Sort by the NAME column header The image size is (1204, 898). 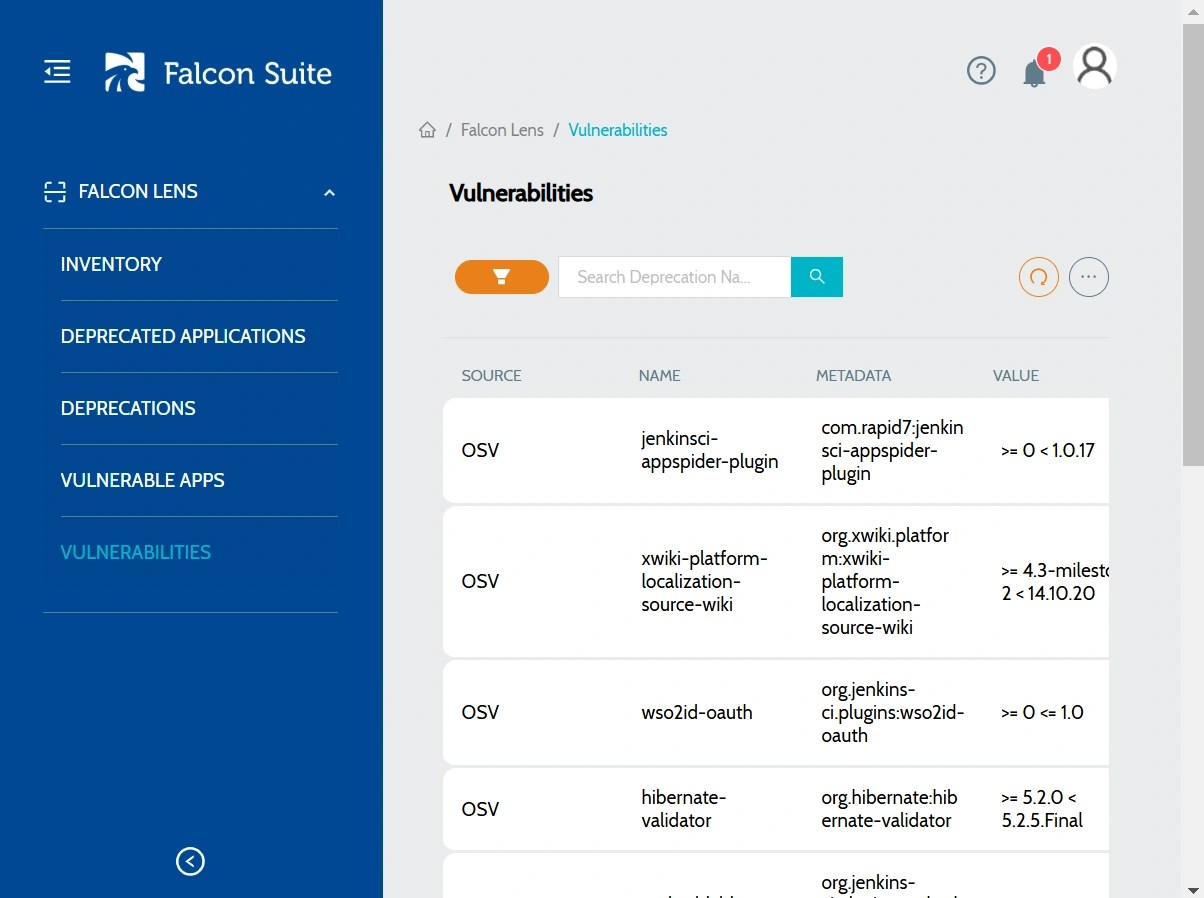pos(659,376)
